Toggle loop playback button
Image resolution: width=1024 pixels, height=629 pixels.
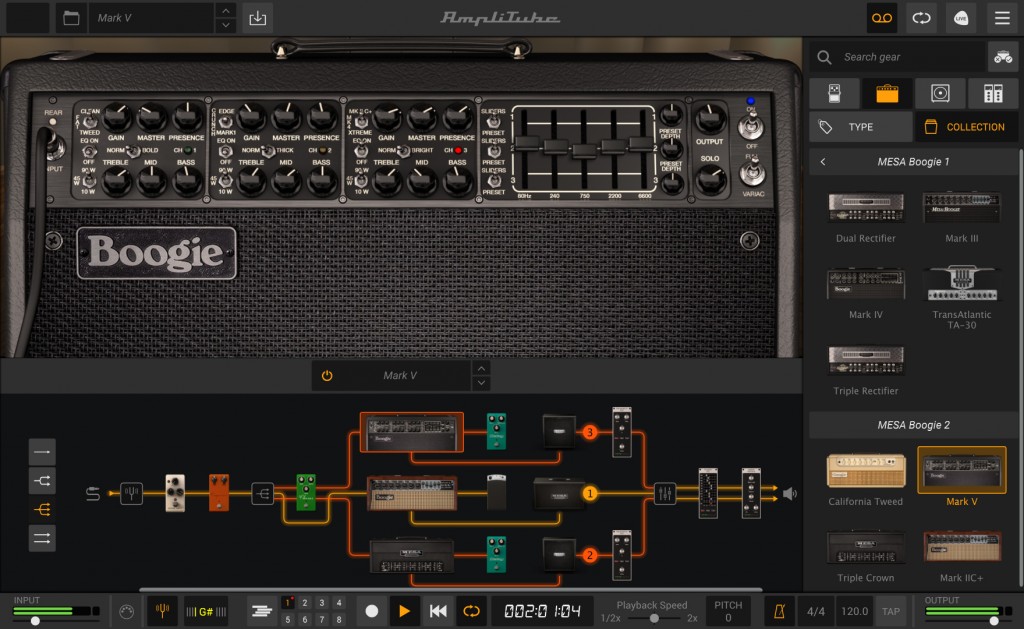tap(471, 611)
